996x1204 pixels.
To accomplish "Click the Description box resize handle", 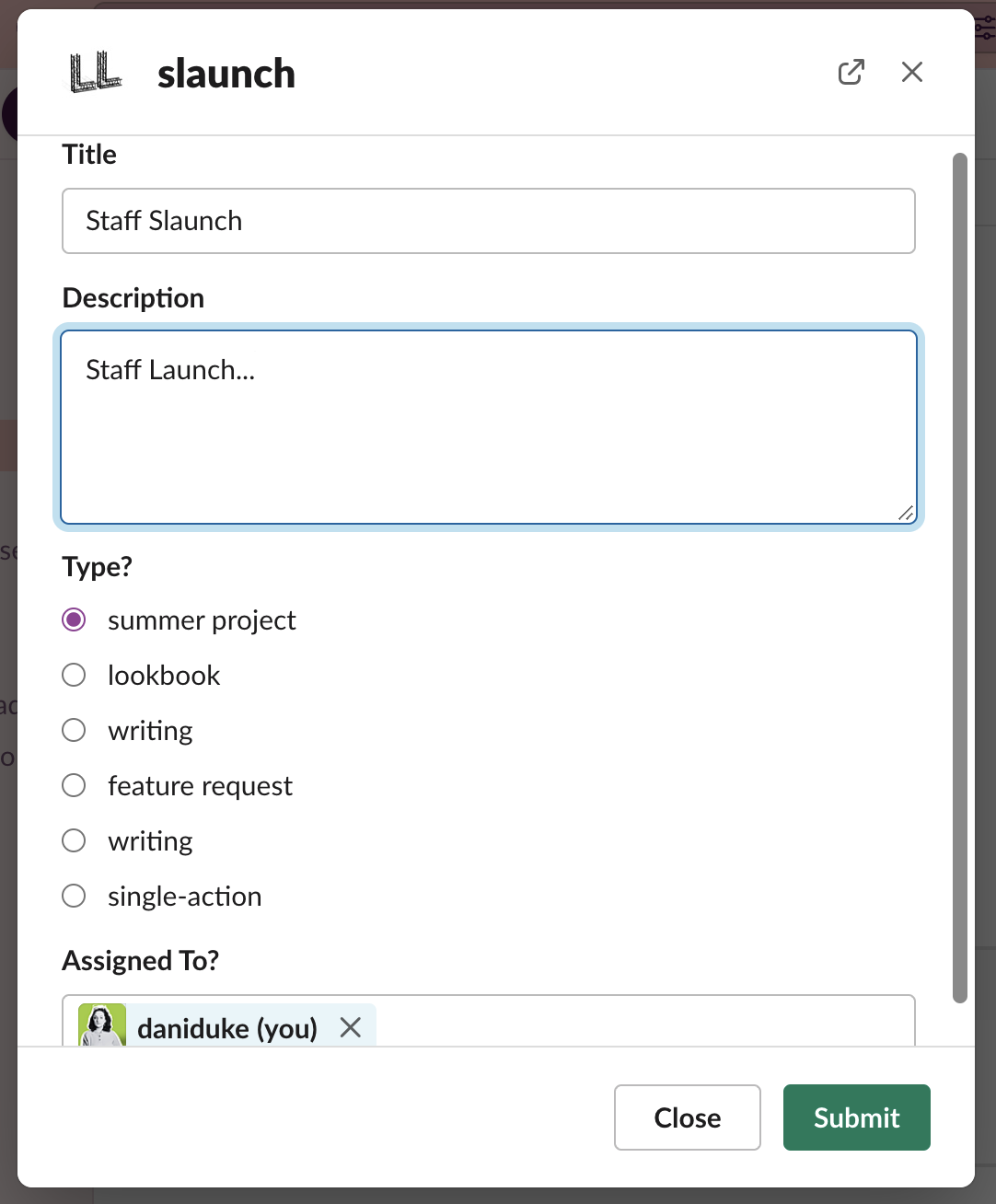I will [x=906, y=514].
